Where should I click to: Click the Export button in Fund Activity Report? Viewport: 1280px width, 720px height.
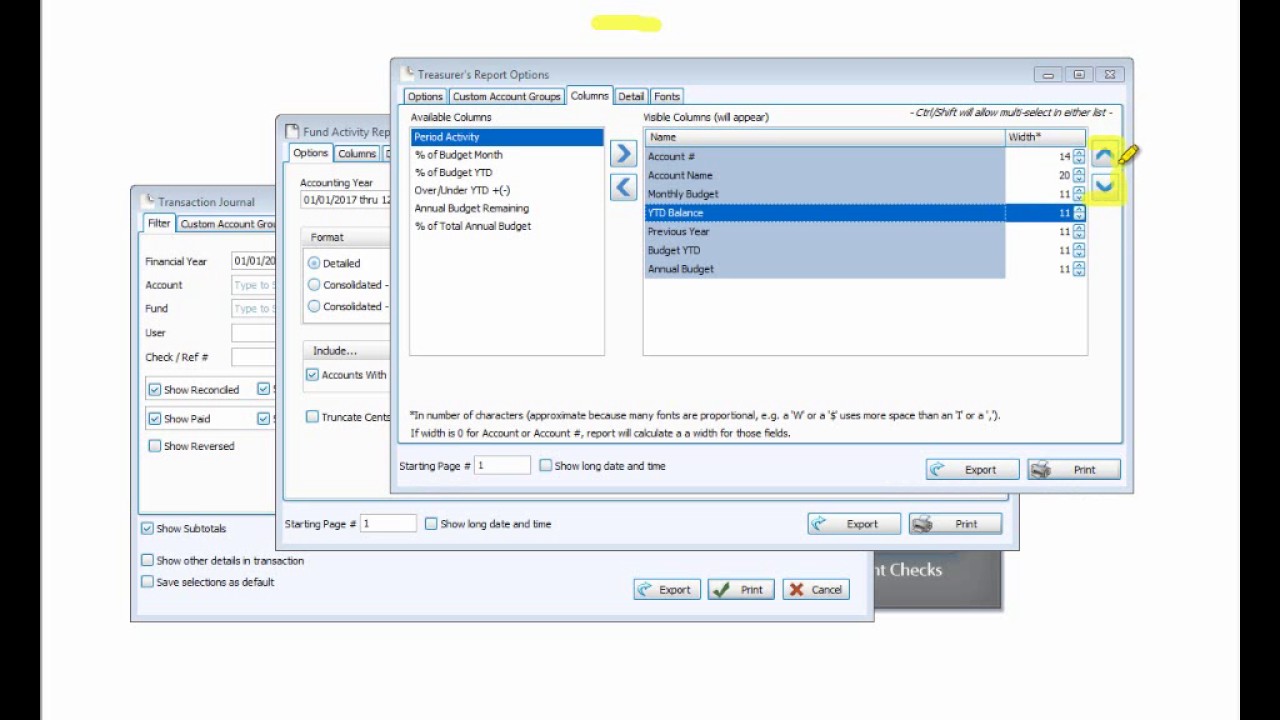tap(854, 523)
